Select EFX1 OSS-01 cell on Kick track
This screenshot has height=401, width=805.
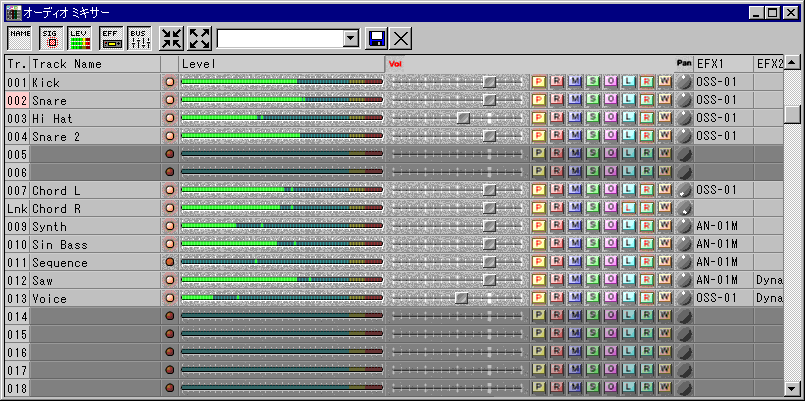coord(723,82)
